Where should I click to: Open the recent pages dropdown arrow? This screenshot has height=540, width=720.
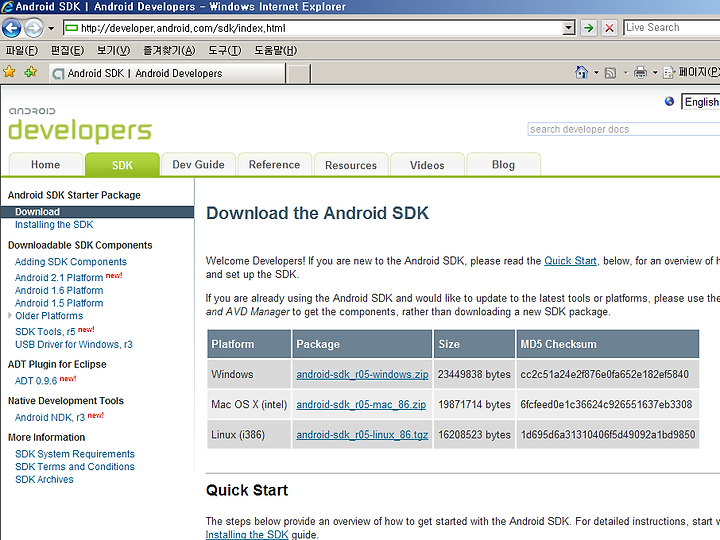click(51, 28)
